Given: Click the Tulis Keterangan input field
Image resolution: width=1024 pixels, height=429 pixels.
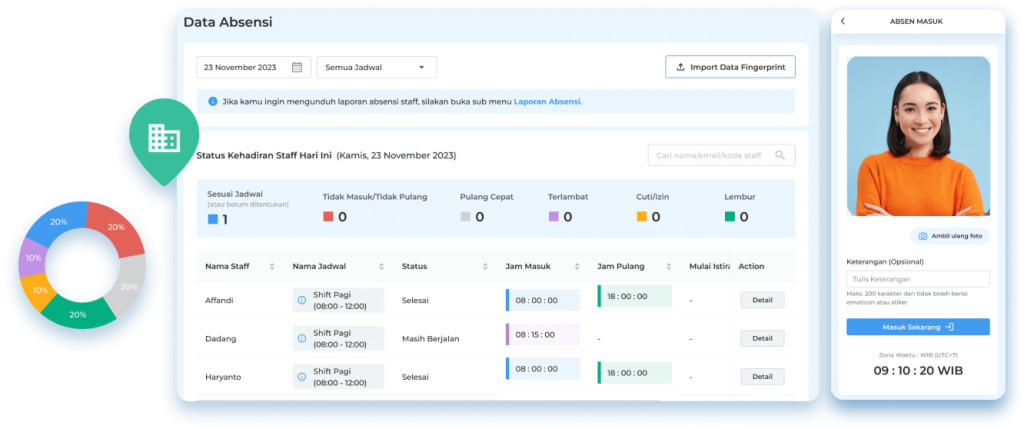Looking at the screenshot, I should tap(917, 279).
